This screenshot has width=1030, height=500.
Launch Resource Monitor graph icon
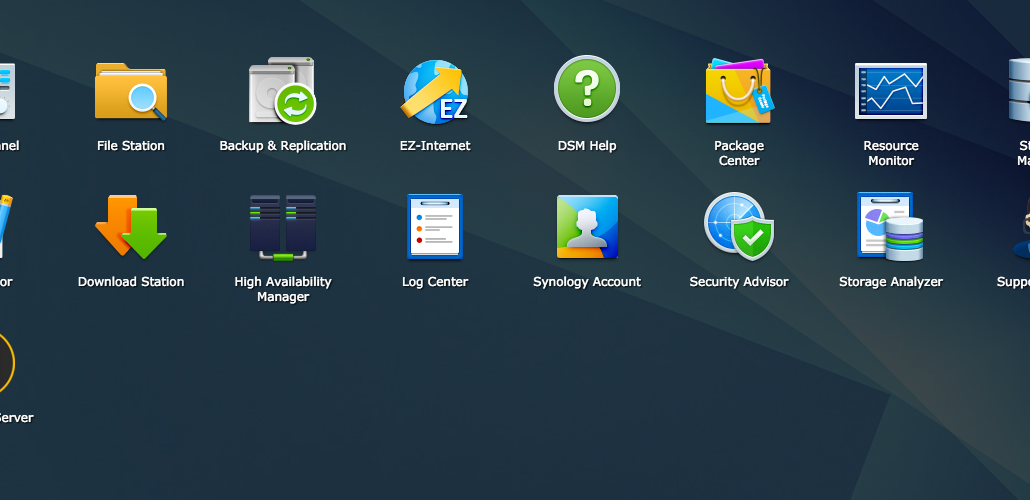(x=891, y=91)
